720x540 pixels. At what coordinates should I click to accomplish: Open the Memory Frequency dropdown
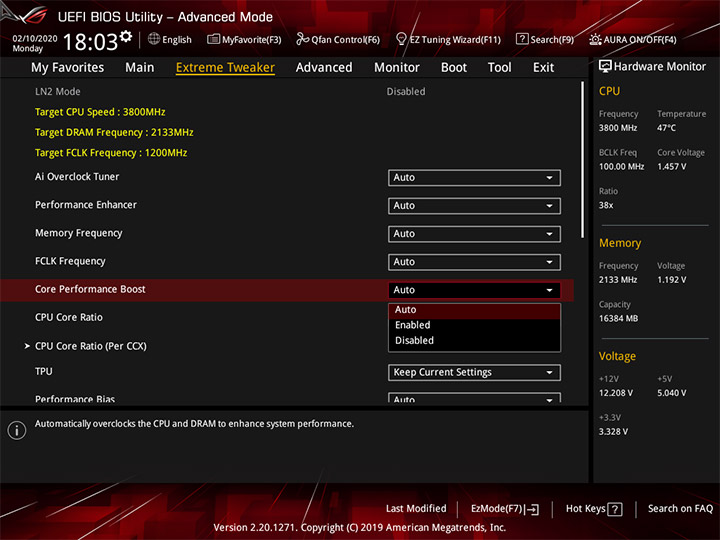[x=474, y=234]
